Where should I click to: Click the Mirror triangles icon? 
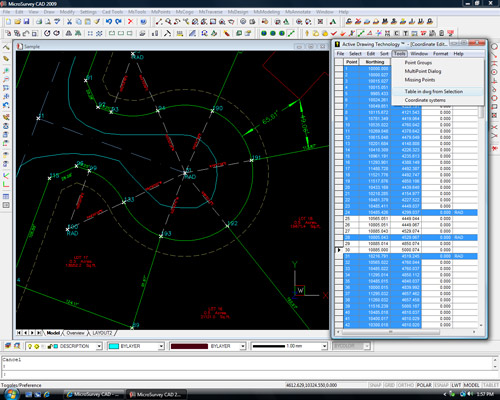click(x=69, y=33)
